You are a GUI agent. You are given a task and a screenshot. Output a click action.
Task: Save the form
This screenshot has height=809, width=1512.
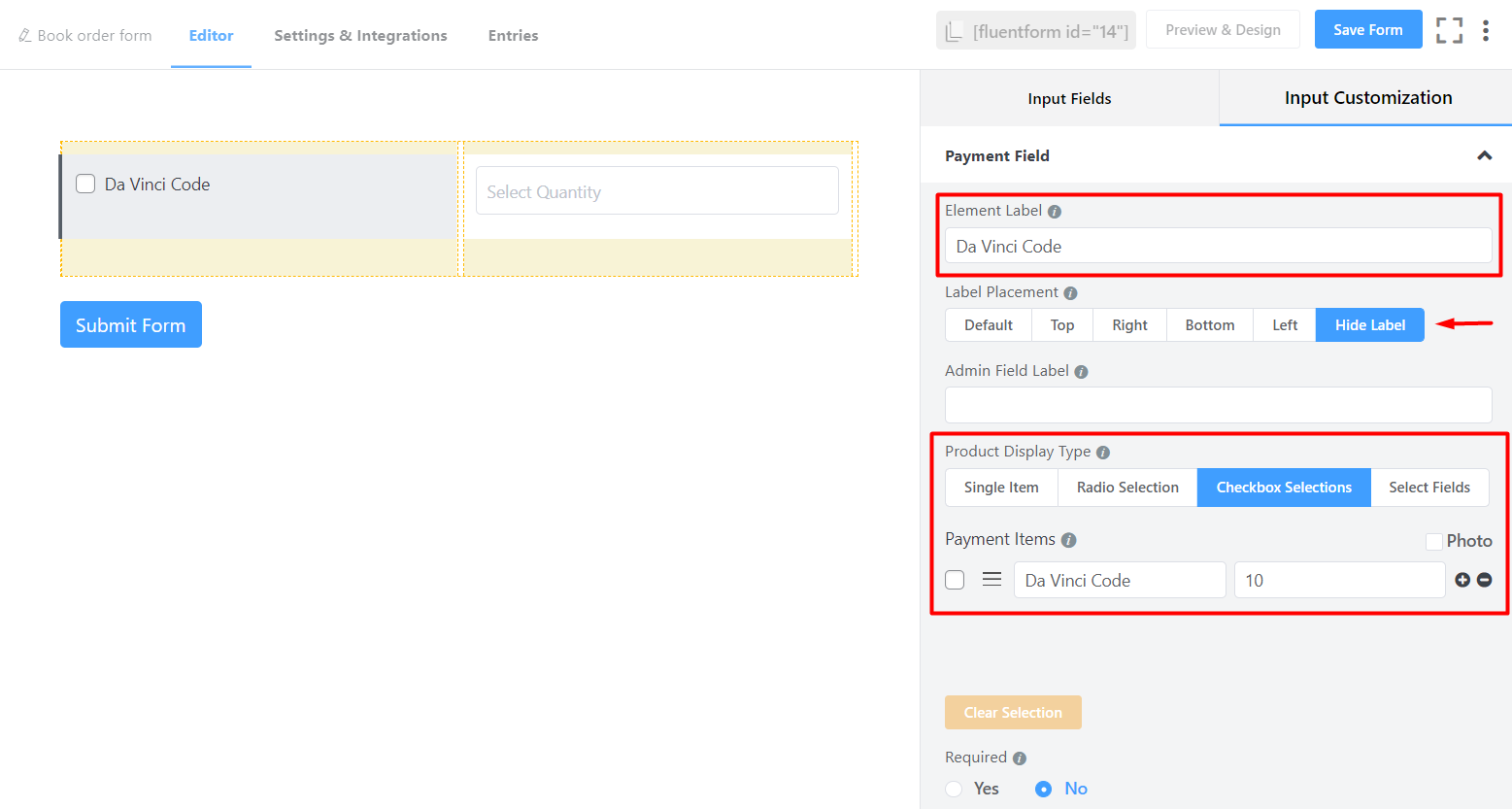click(1367, 29)
